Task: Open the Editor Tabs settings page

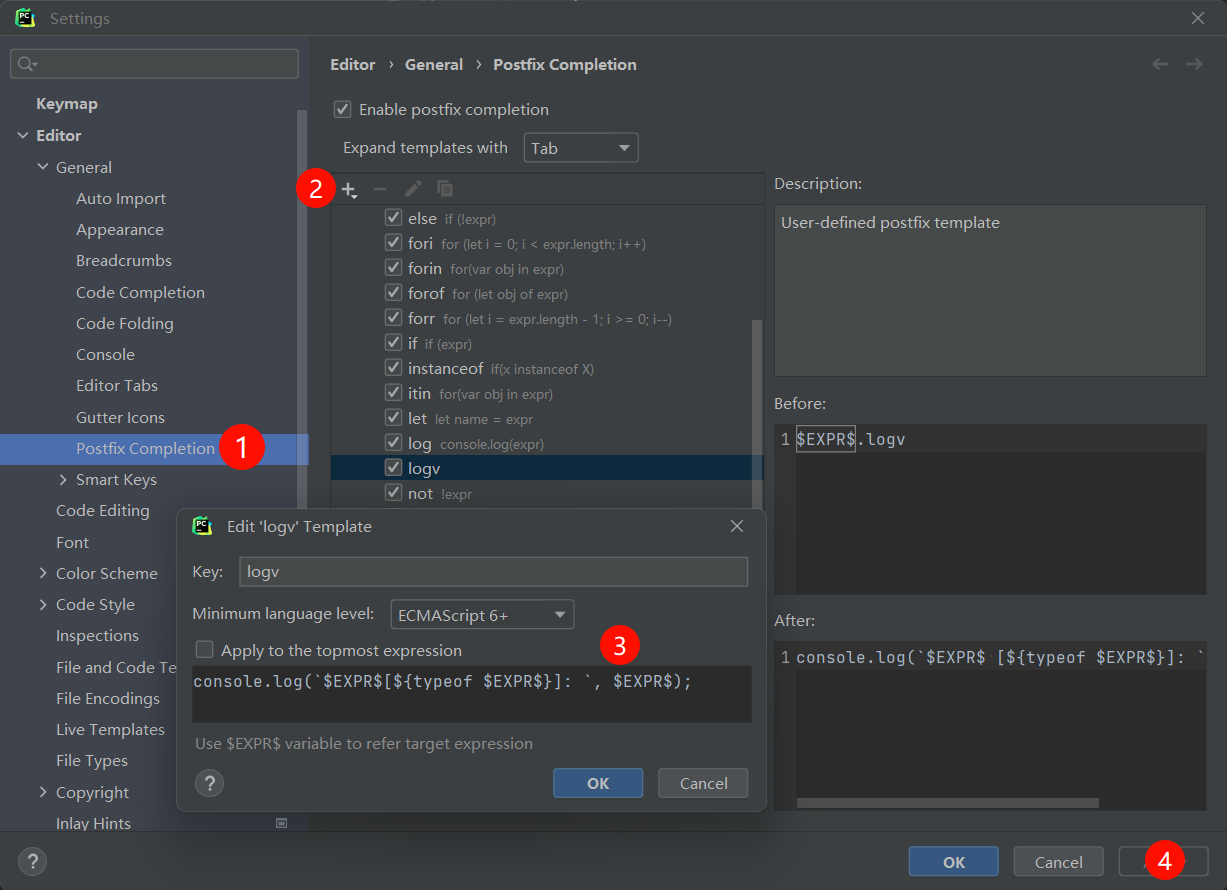Action: point(117,386)
